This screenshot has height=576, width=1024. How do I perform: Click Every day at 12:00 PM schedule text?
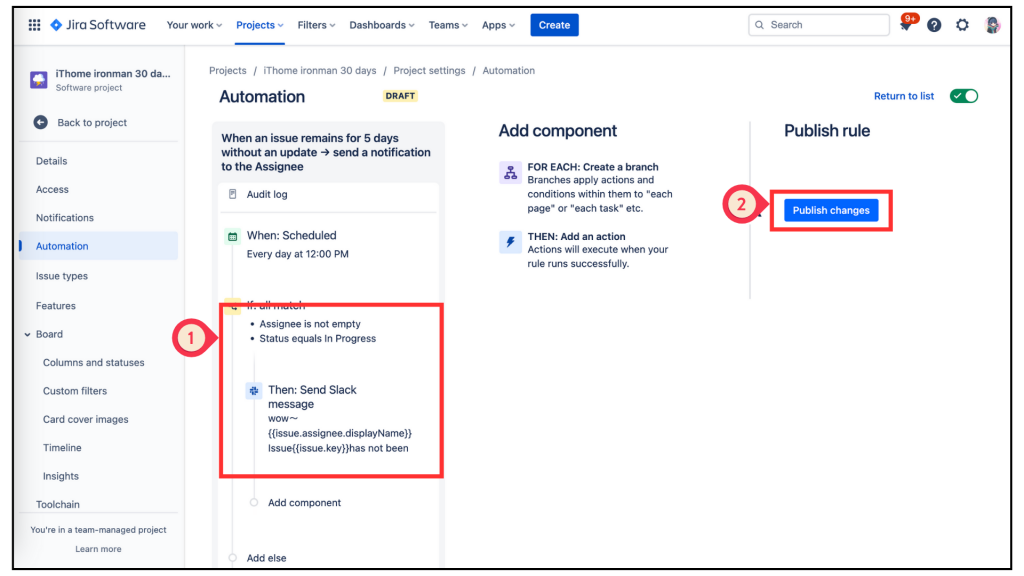pyautogui.click(x=298, y=254)
